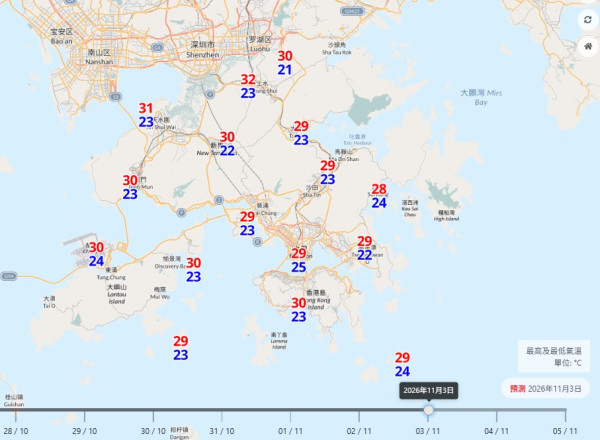The width and height of the screenshot is (600, 440).
Task: Select the 32/23 reading near Sheung Shui
Action: pyautogui.click(x=248, y=86)
